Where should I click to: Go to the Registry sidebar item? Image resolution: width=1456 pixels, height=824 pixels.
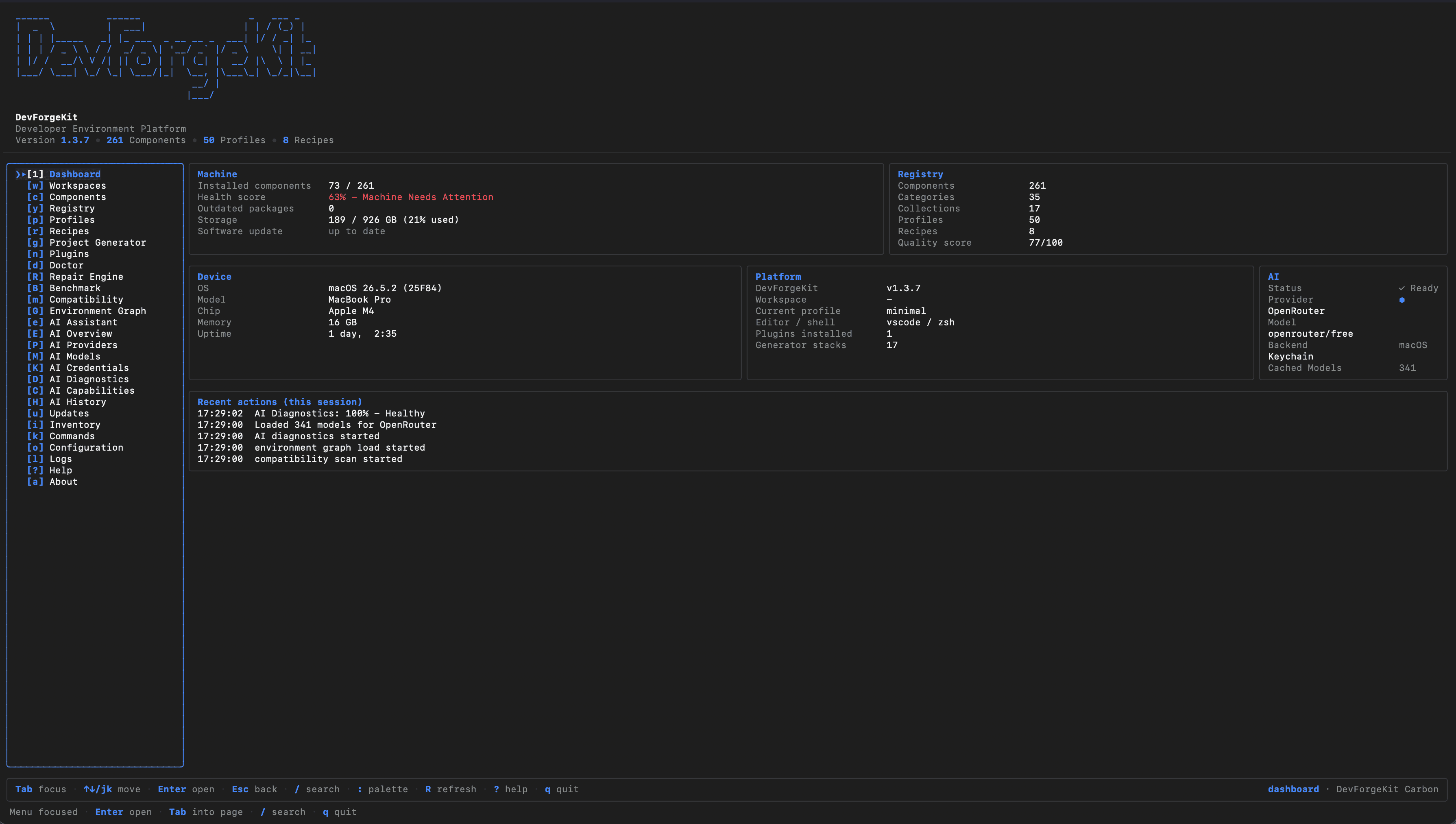click(61, 208)
